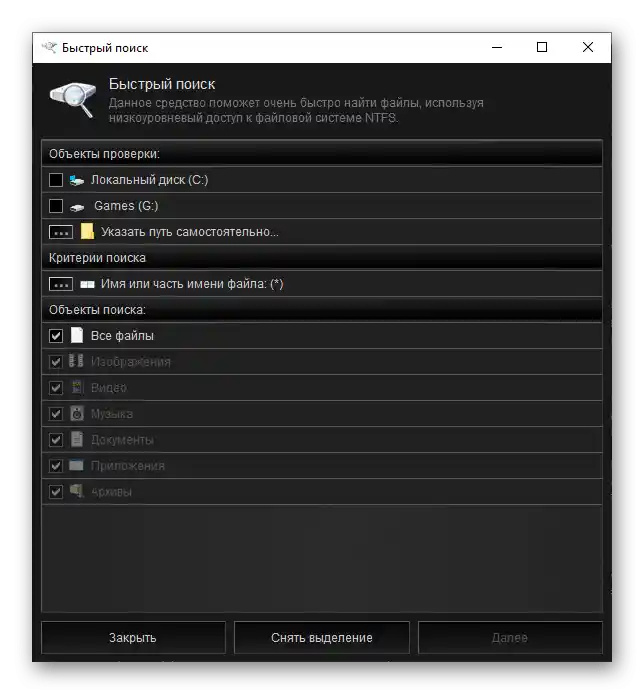
Task: Click the Все файлы blank page icon
Action: point(77,335)
